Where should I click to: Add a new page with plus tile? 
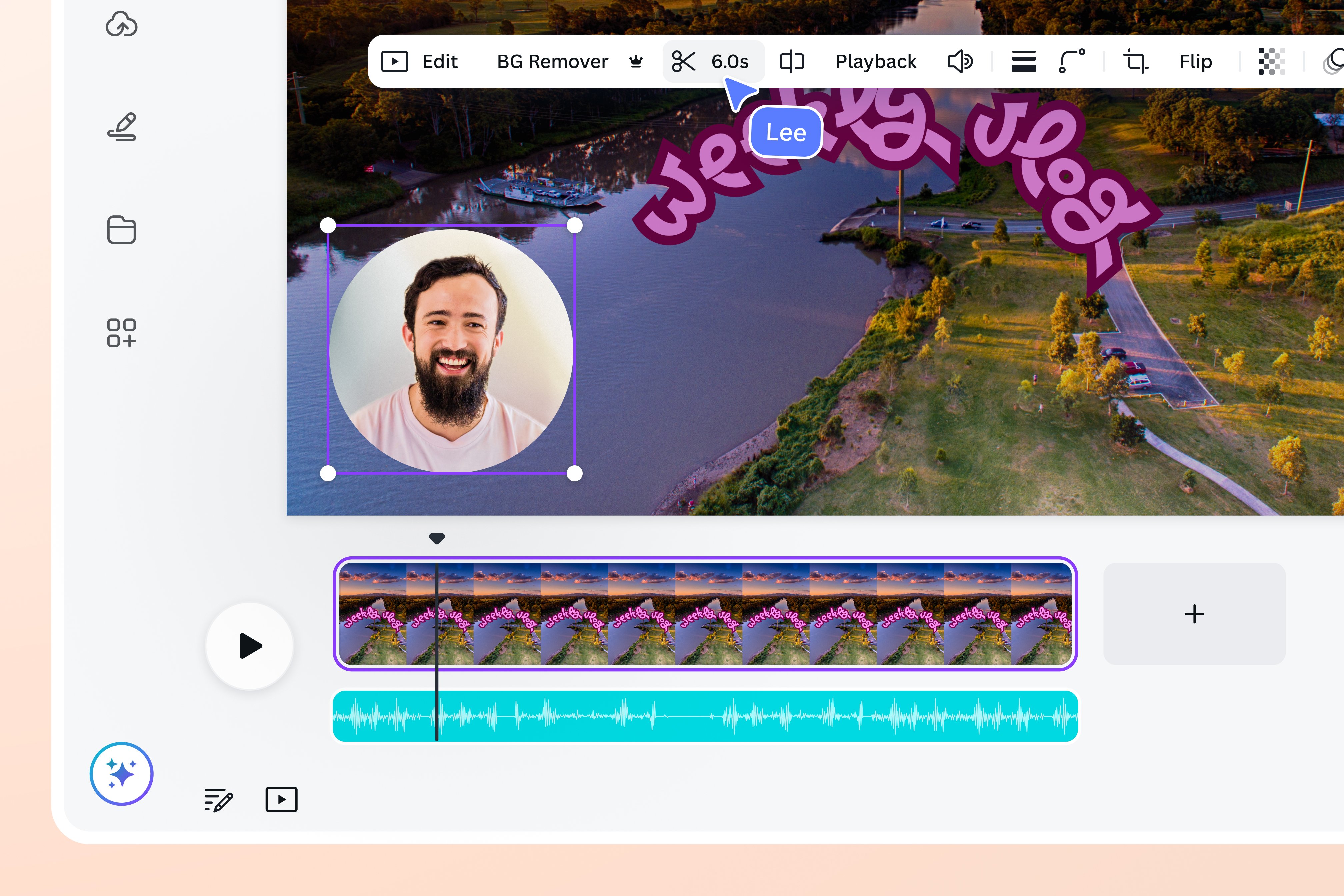click(1194, 614)
